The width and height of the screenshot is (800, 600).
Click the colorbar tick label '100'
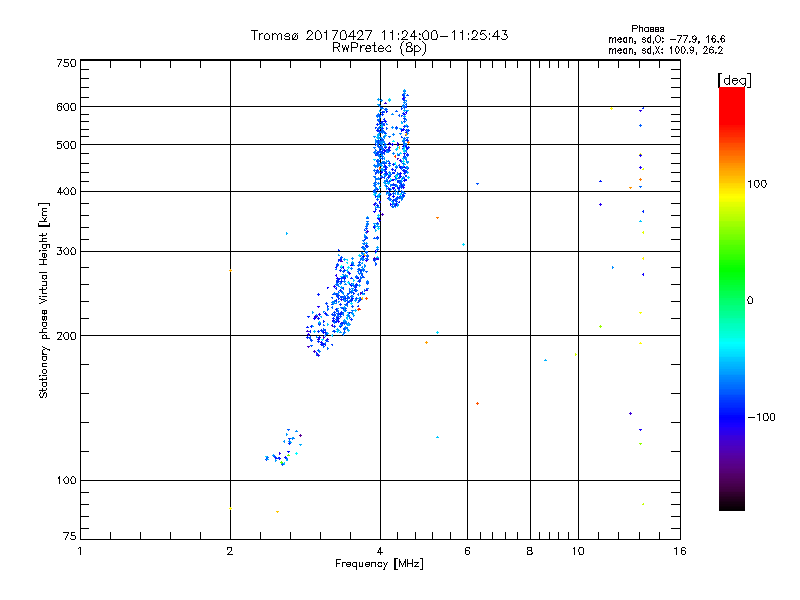pyautogui.click(x=757, y=184)
